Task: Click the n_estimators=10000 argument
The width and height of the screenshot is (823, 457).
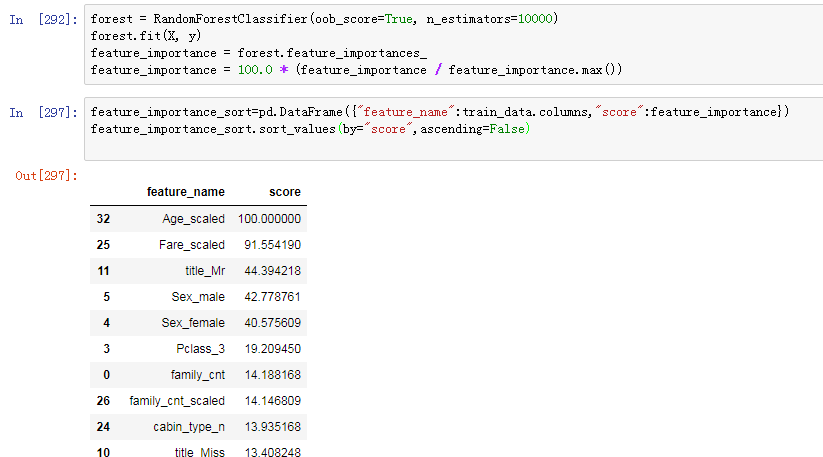Action: [x=490, y=19]
